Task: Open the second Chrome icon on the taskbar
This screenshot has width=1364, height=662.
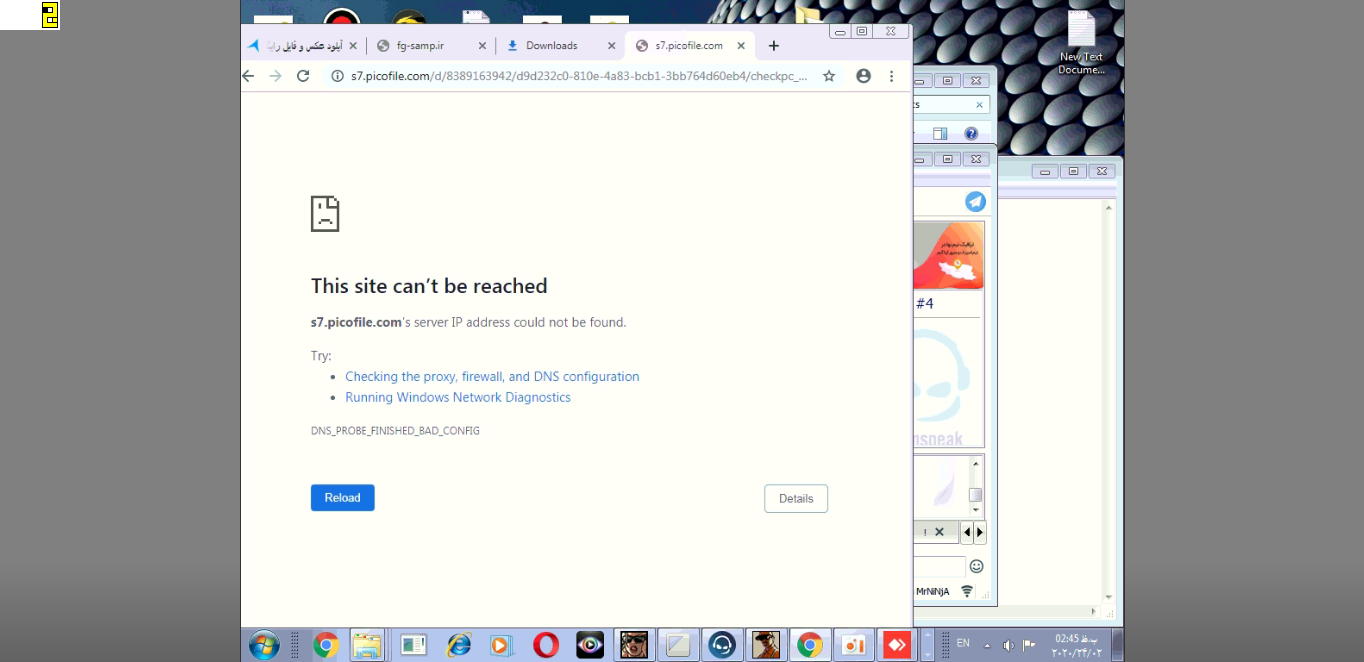Action: pos(810,645)
